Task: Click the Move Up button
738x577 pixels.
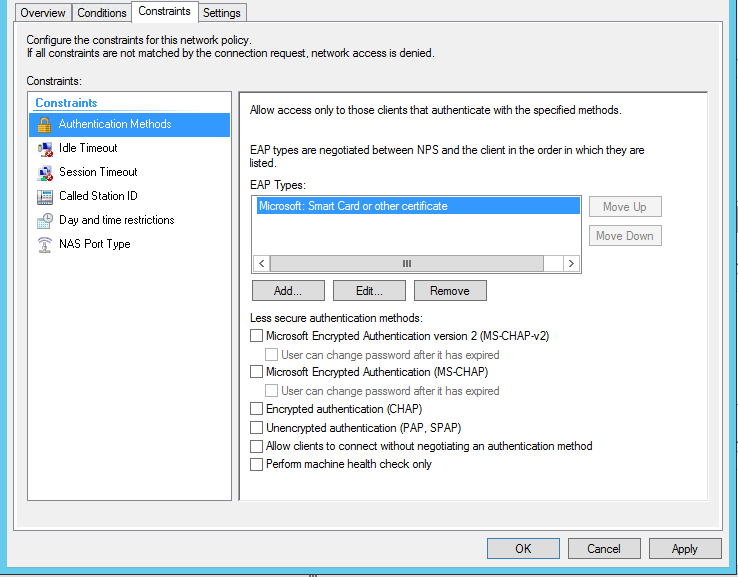Action: point(625,207)
